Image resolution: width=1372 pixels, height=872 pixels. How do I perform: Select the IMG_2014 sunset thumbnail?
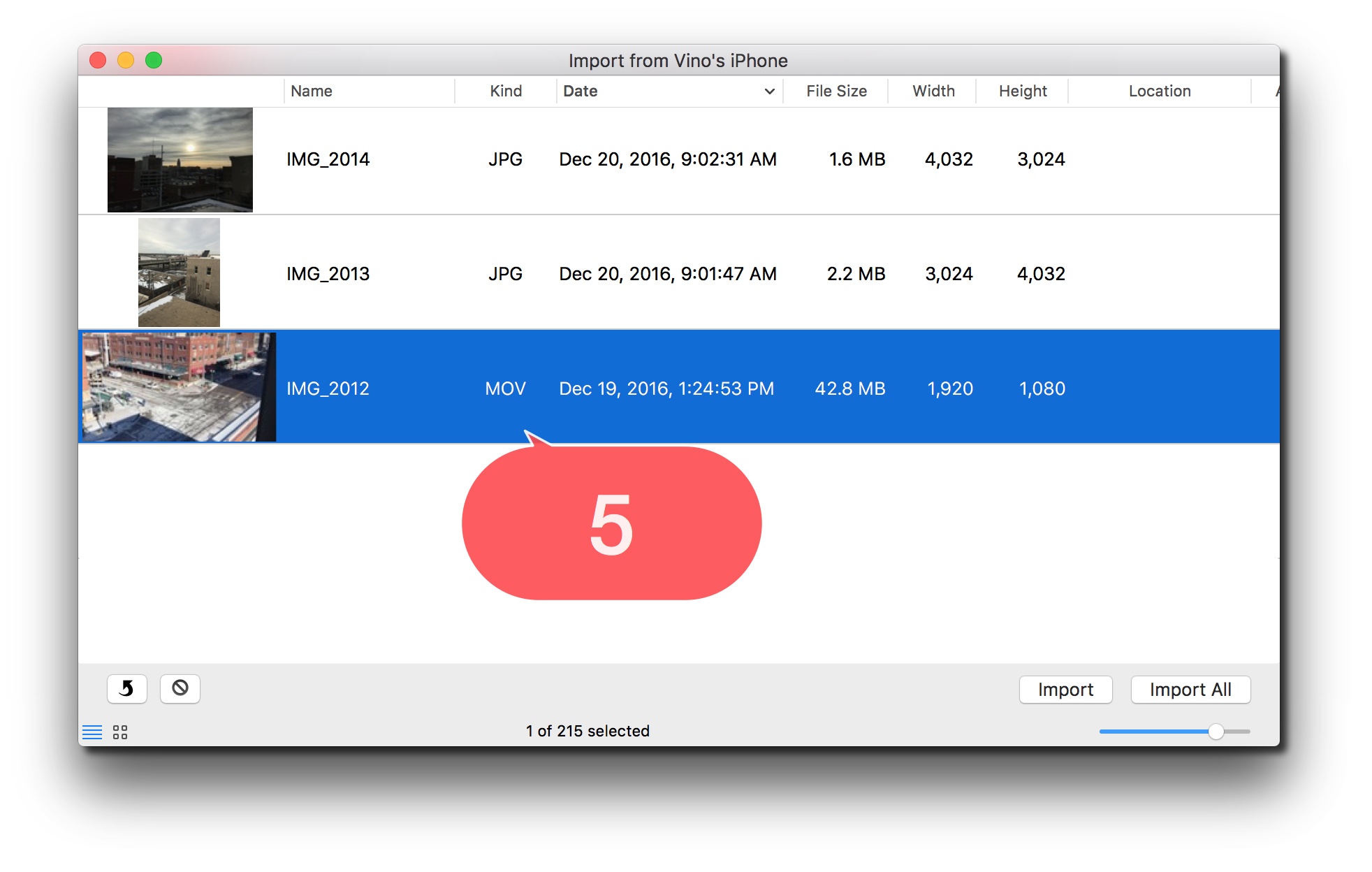pos(180,160)
